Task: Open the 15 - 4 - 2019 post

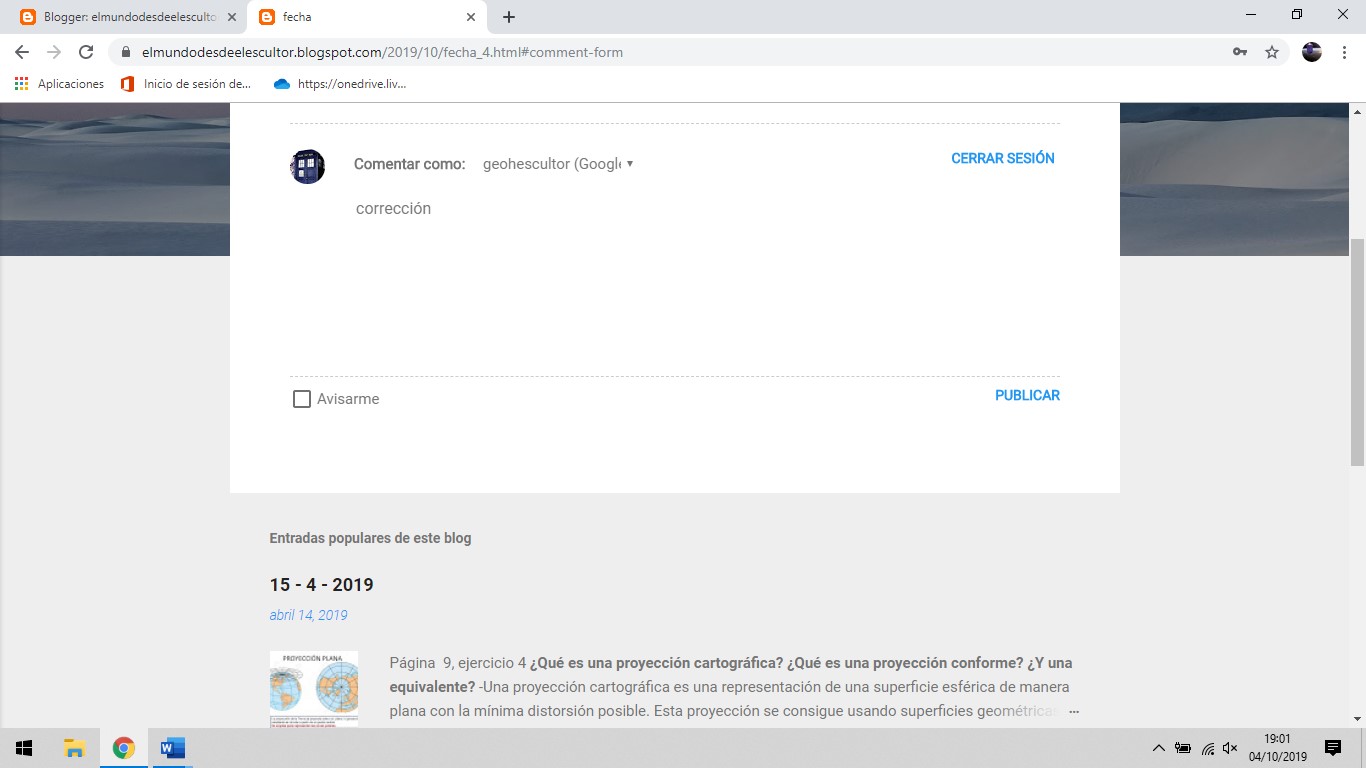Action: 321,584
